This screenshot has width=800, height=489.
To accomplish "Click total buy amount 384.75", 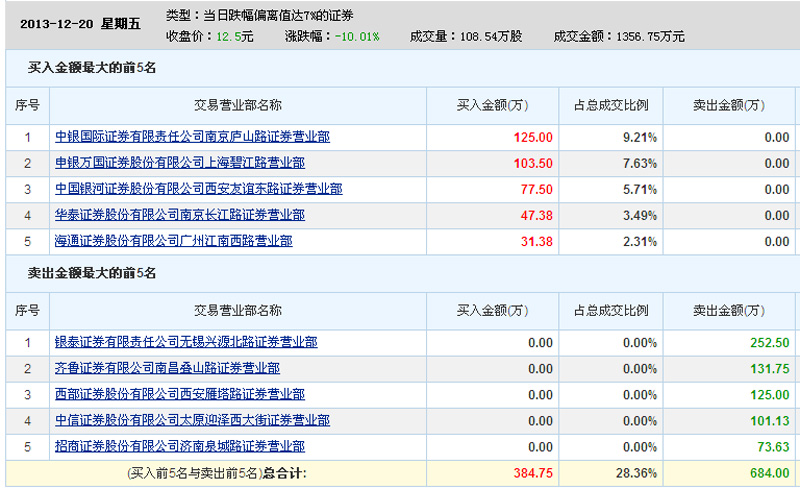I will [x=533, y=473].
